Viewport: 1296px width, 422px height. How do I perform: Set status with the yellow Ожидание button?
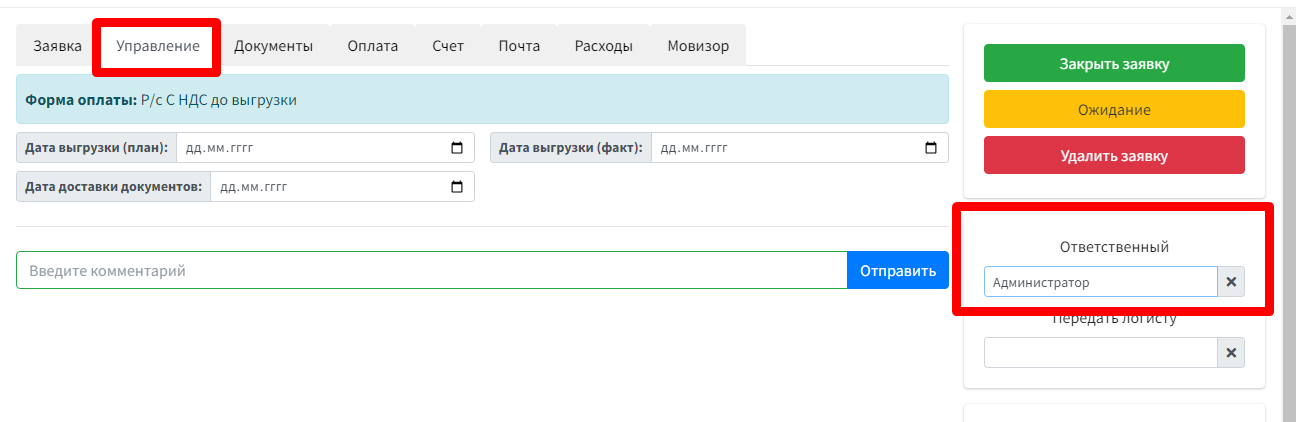coord(1114,109)
